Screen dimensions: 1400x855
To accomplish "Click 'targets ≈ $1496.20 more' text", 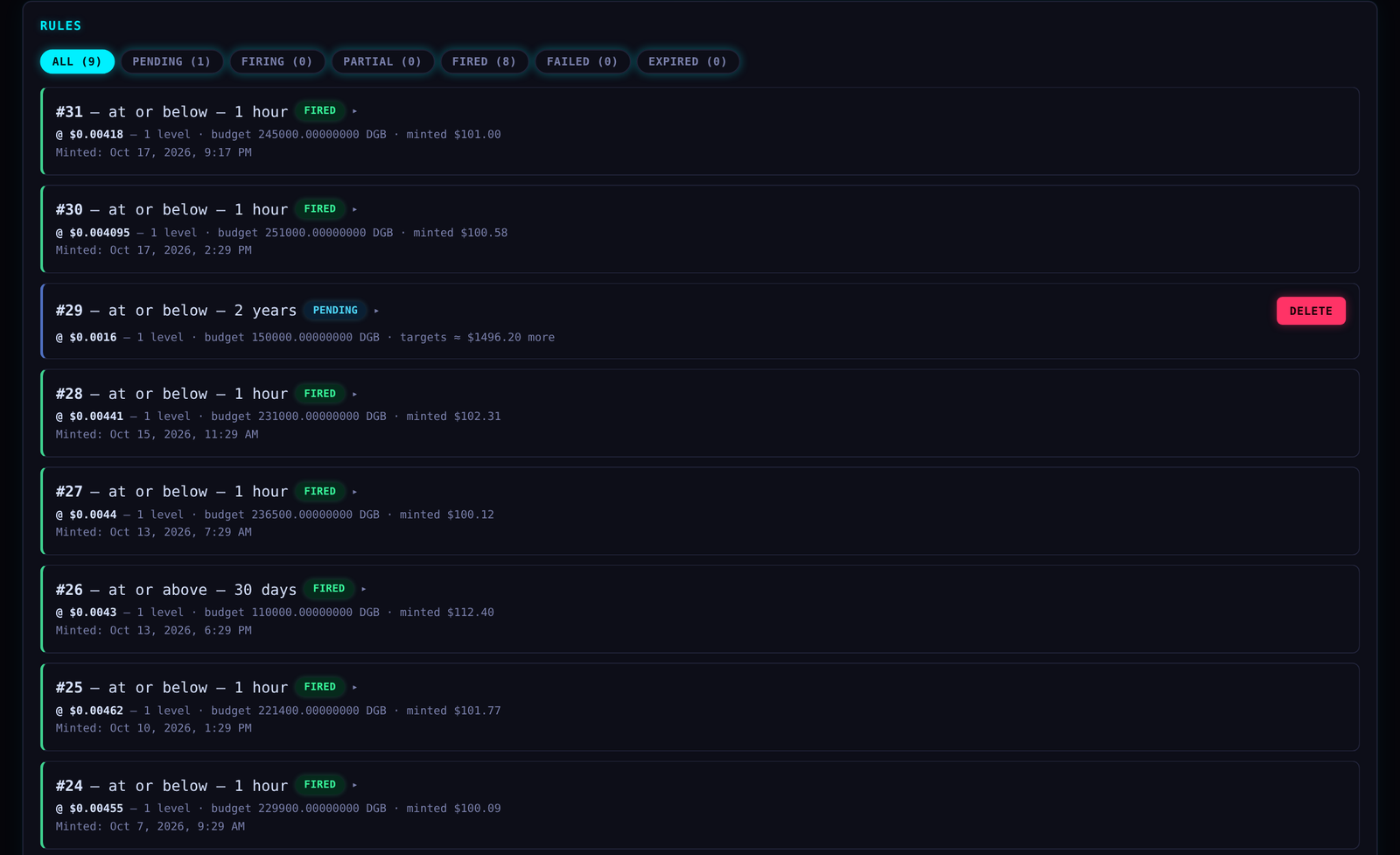I will (x=477, y=337).
